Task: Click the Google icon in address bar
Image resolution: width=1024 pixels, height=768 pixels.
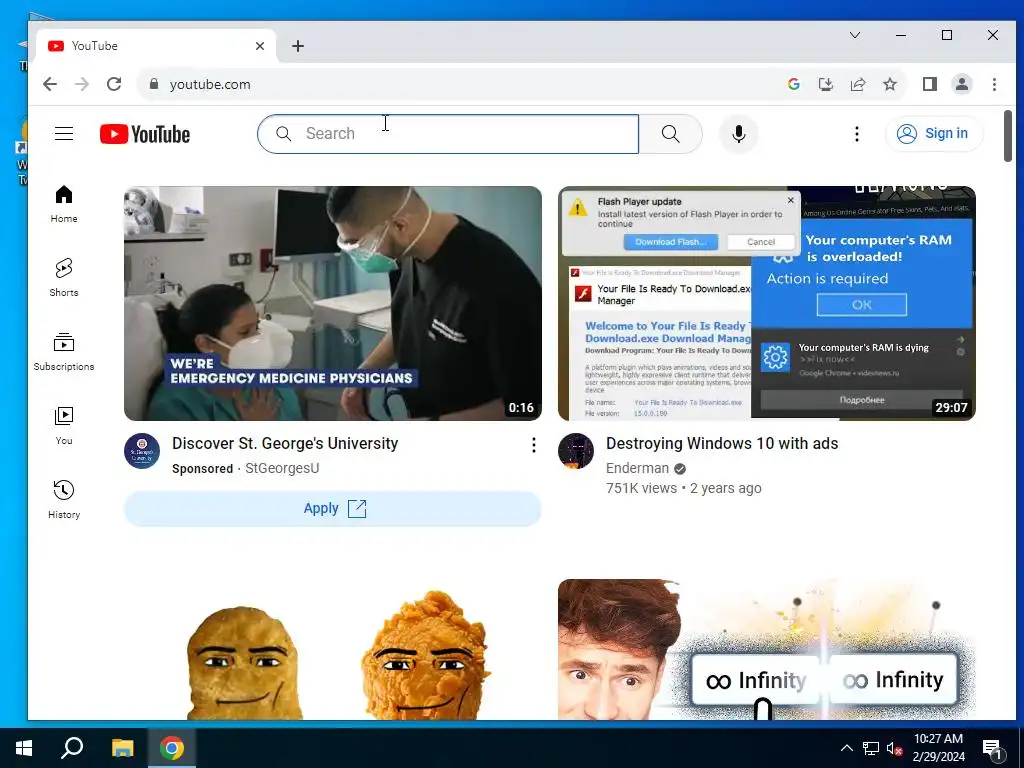Action: pos(793,84)
